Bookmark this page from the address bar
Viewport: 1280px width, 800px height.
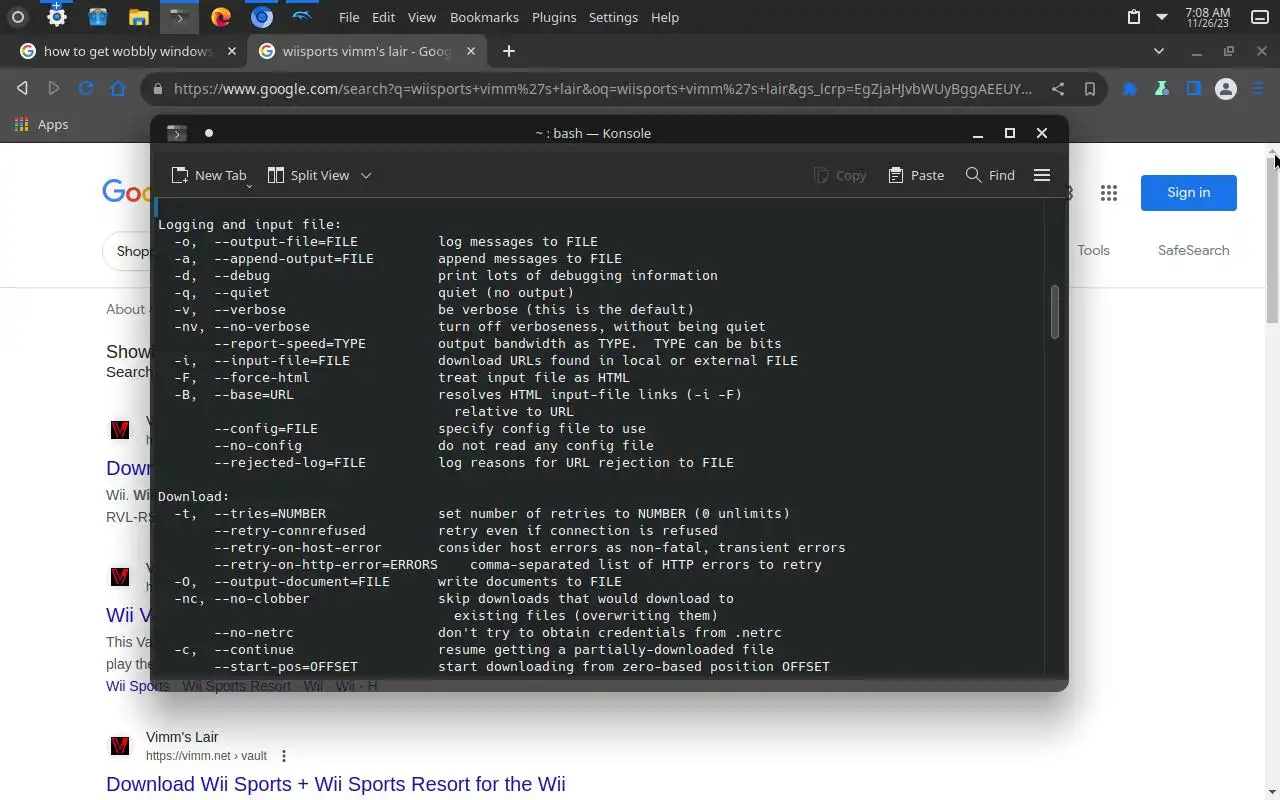(x=1090, y=89)
